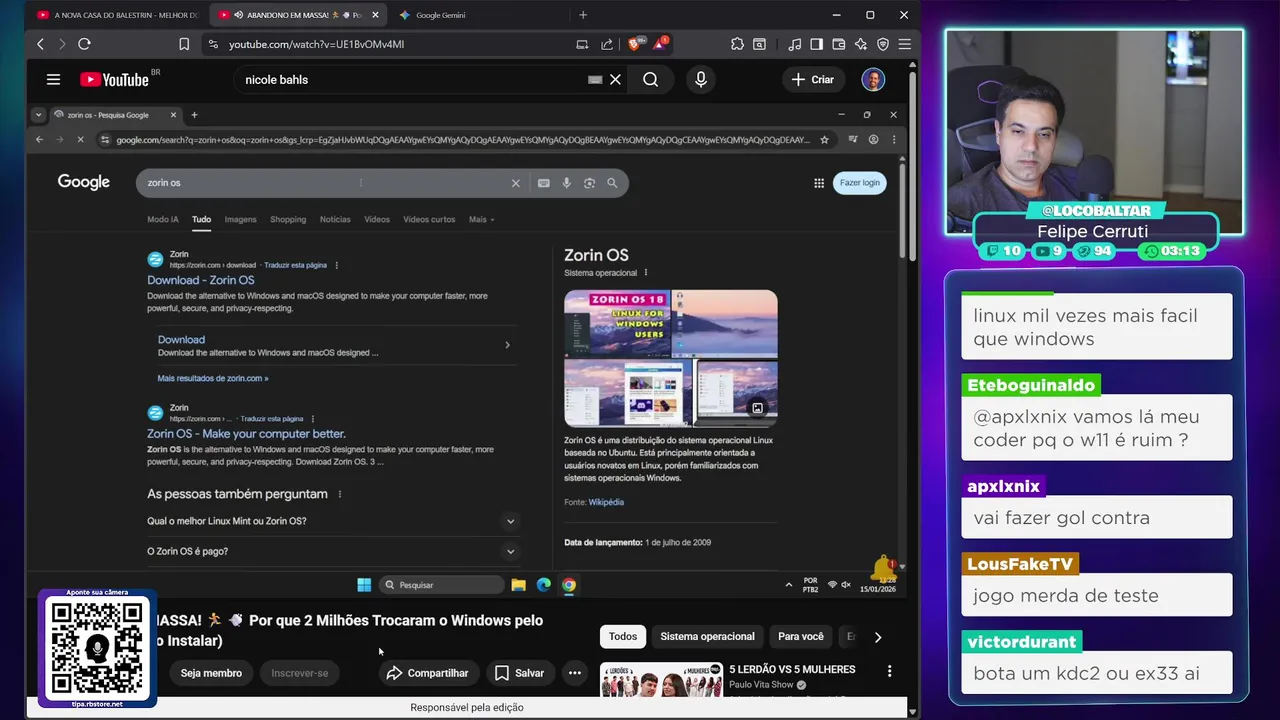Open Google search by image lens icon
This screenshot has height=720, width=1280.
[x=589, y=183]
